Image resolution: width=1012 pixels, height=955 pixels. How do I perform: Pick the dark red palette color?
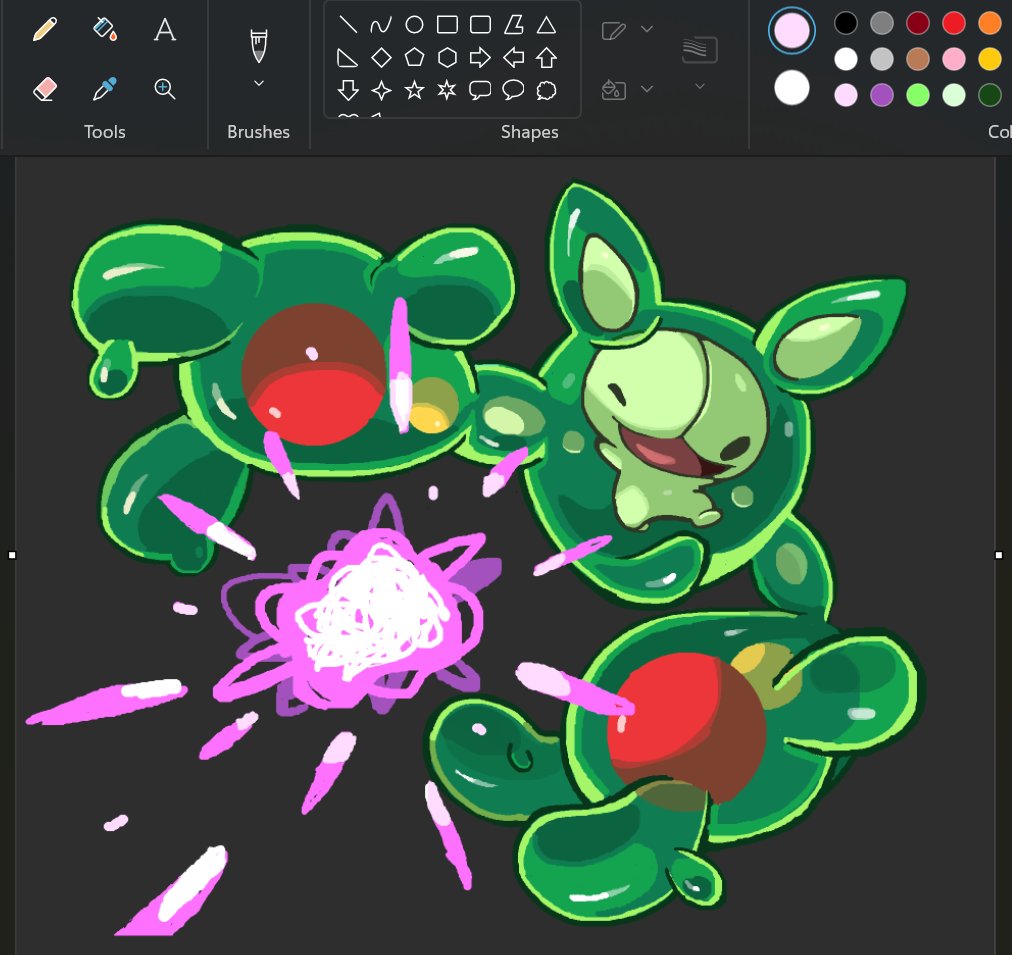coord(918,23)
